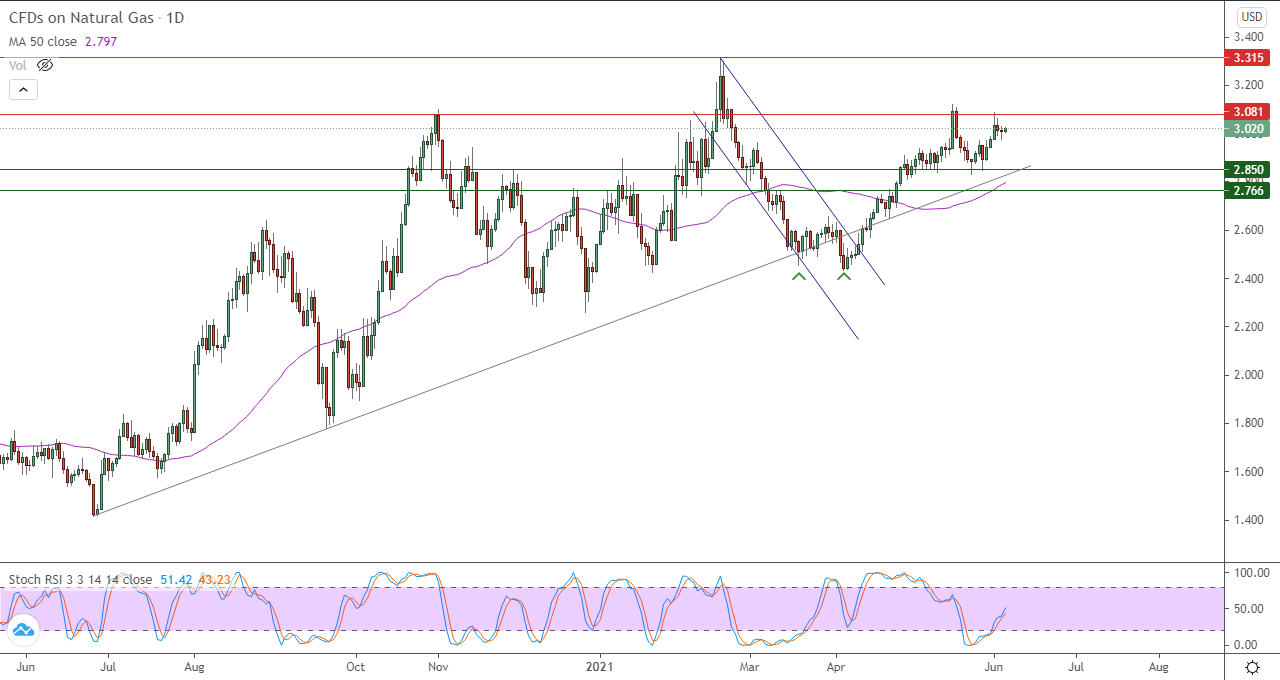Image resolution: width=1280 pixels, height=680 pixels.
Task: Click the 1.400 price scale label
Action: point(1248,520)
